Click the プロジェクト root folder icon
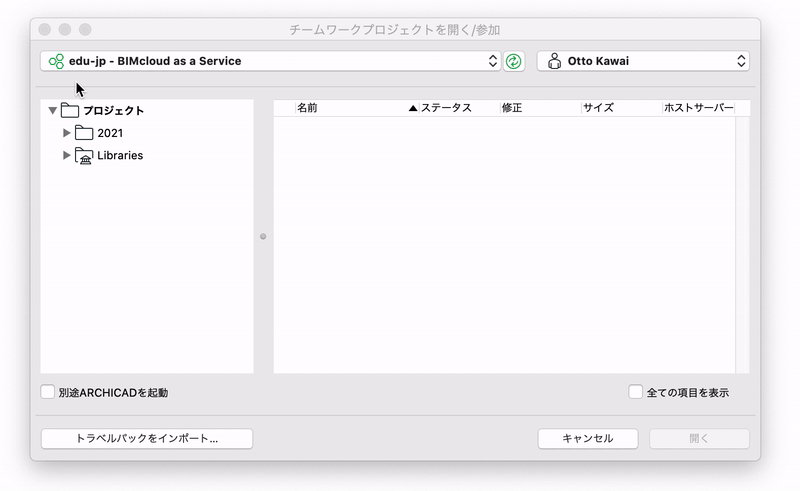Screen dimensions: 800x491 point(69,110)
